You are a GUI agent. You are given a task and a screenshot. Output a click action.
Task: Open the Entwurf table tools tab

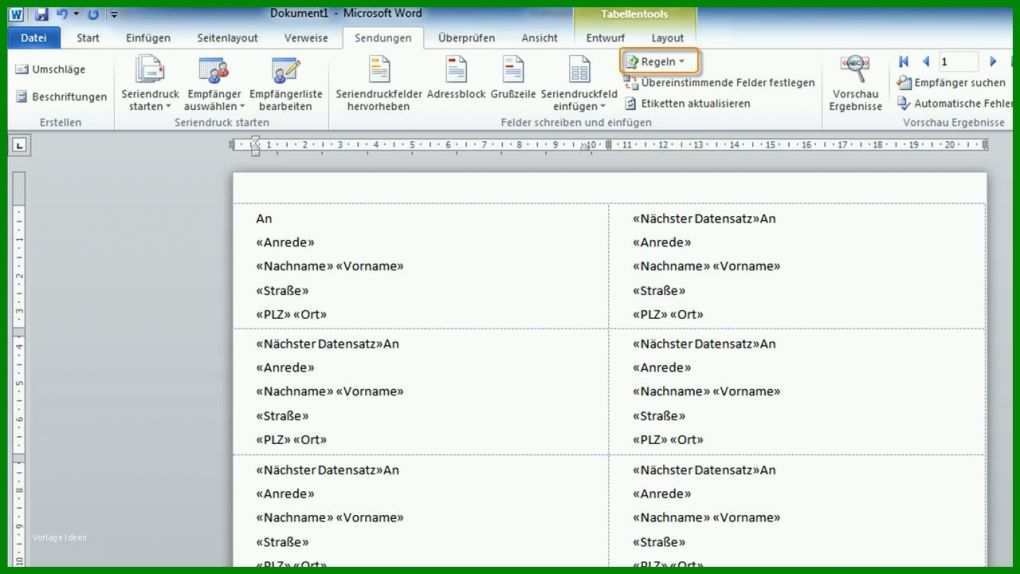click(x=605, y=38)
